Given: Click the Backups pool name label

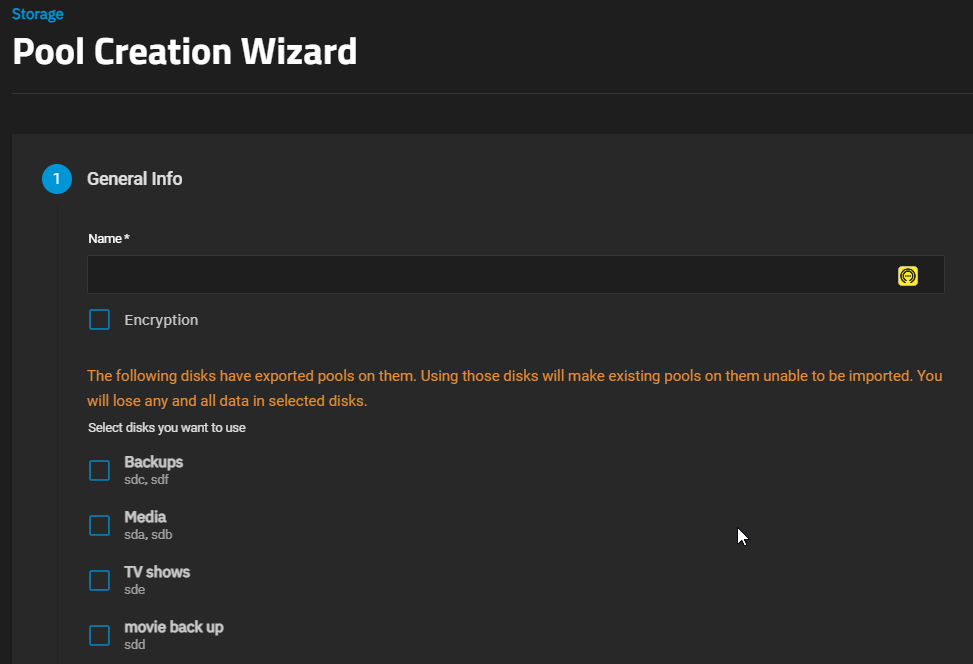Looking at the screenshot, I should coord(153,462).
